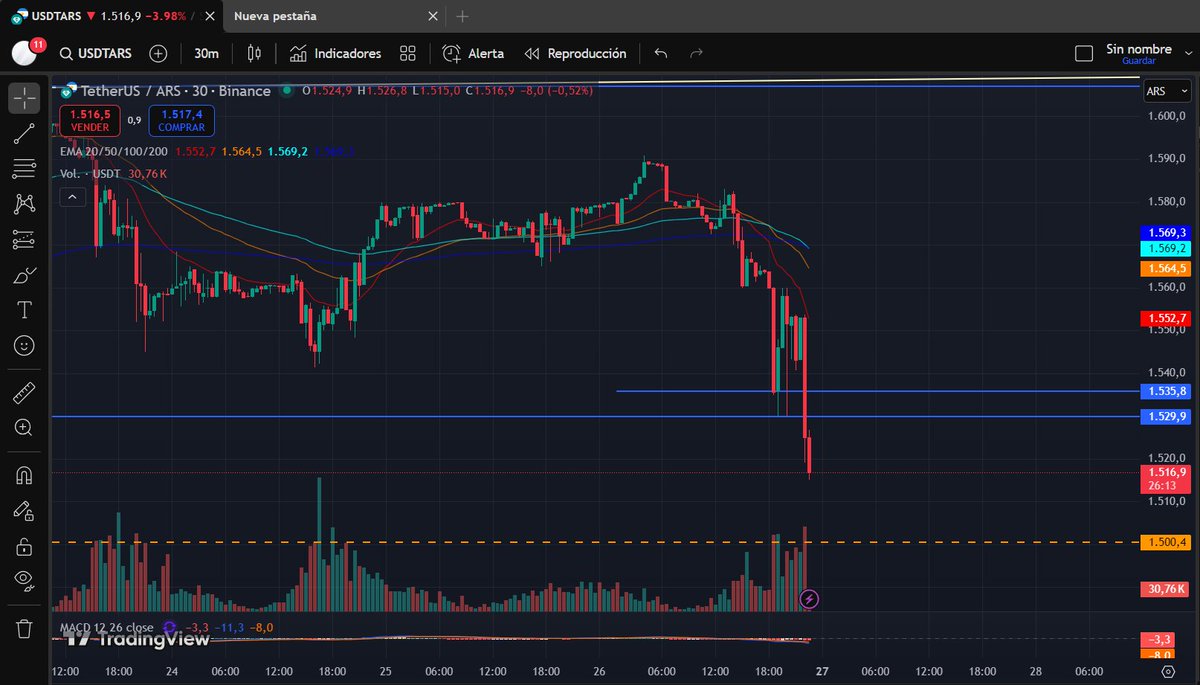
Task: Open the Indicadores menu
Action: (335, 53)
